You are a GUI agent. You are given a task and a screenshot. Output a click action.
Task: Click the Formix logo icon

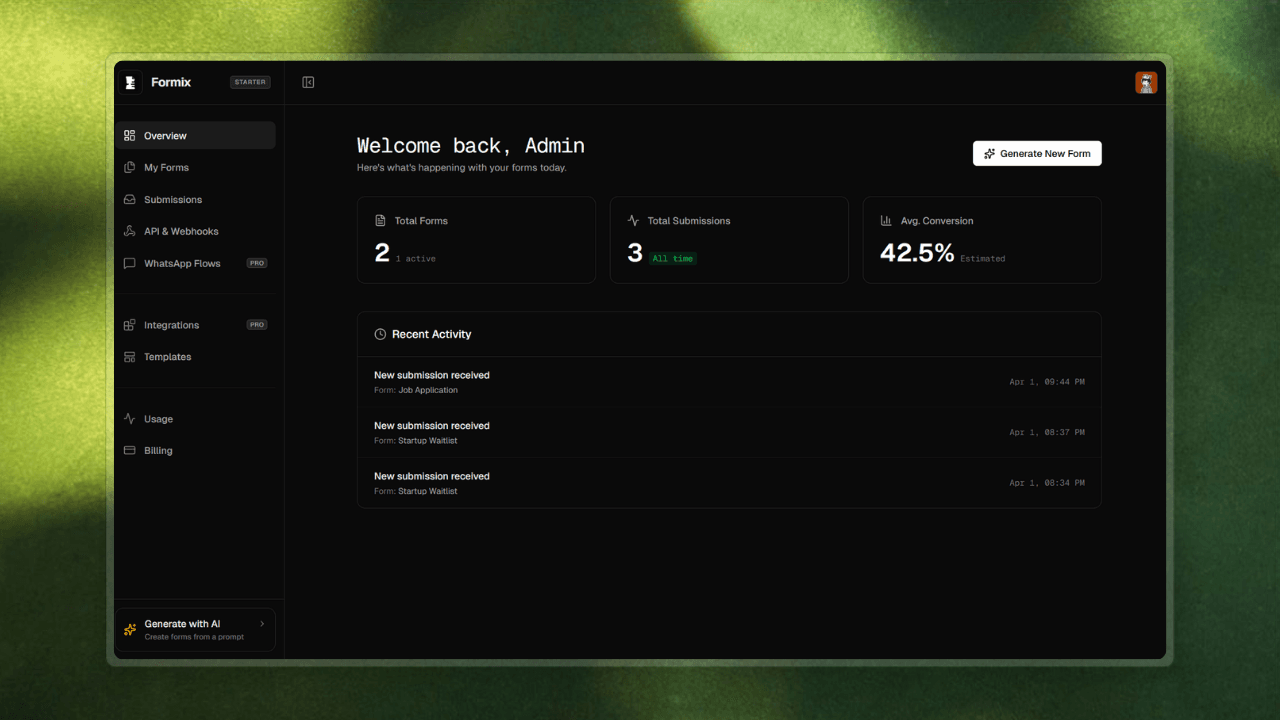coord(129,82)
